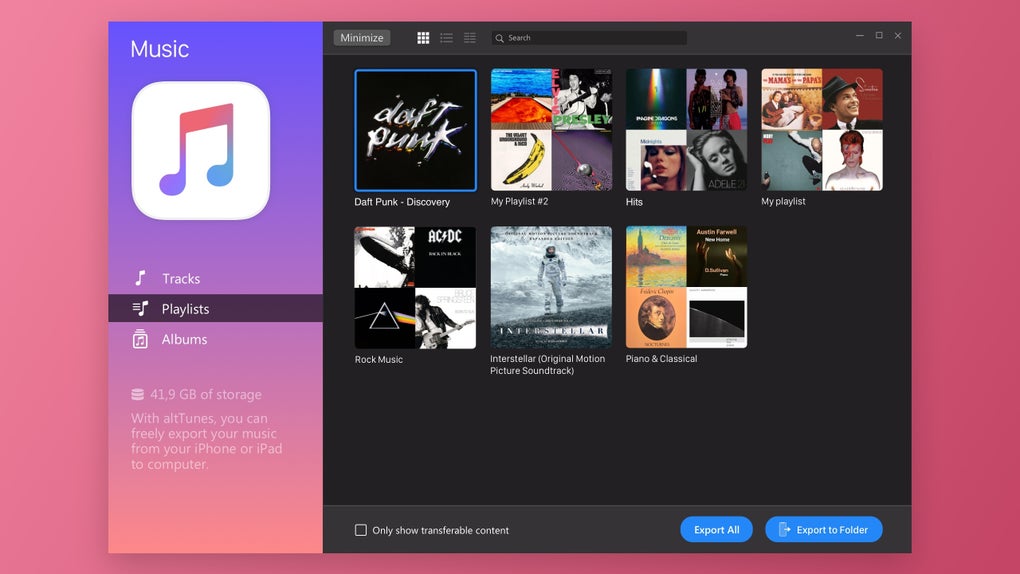The width and height of the screenshot is (1020, 574).
Task: Click the Minimize button
Action: click(x=362, y=38)
